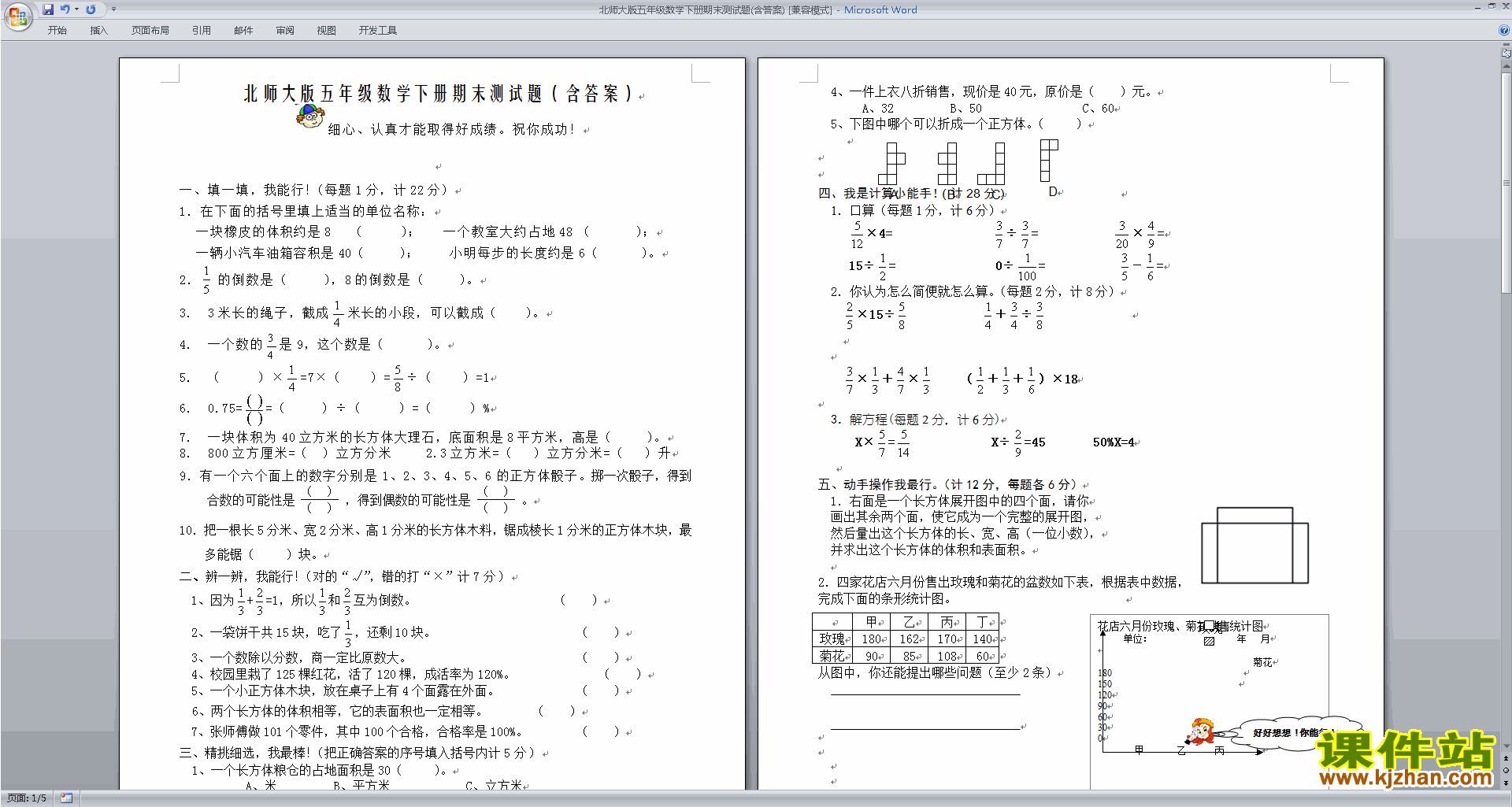Click the Save icon in quick access toolbar
The width and height of the screenshot is (1512, 807).
[x=48, y=9]
